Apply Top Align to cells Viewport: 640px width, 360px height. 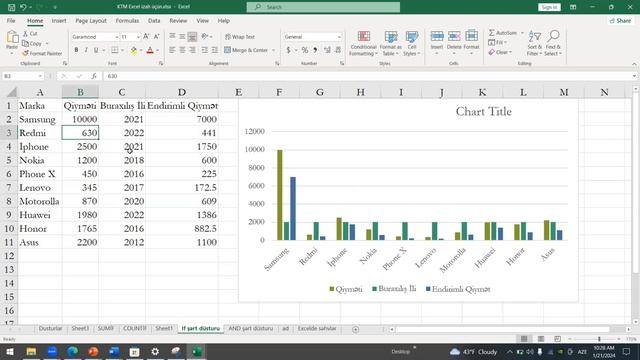point(172,37)
